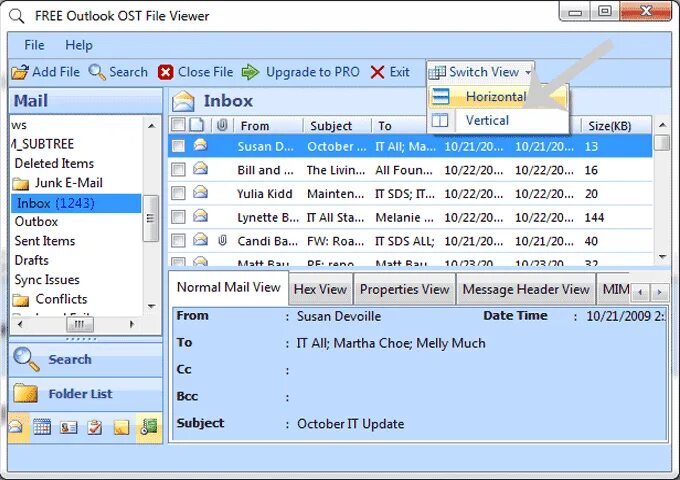This screenshot has width=680, height=480.
Task: Click the tab strip scroll right arrow
Action: point(660,292)
